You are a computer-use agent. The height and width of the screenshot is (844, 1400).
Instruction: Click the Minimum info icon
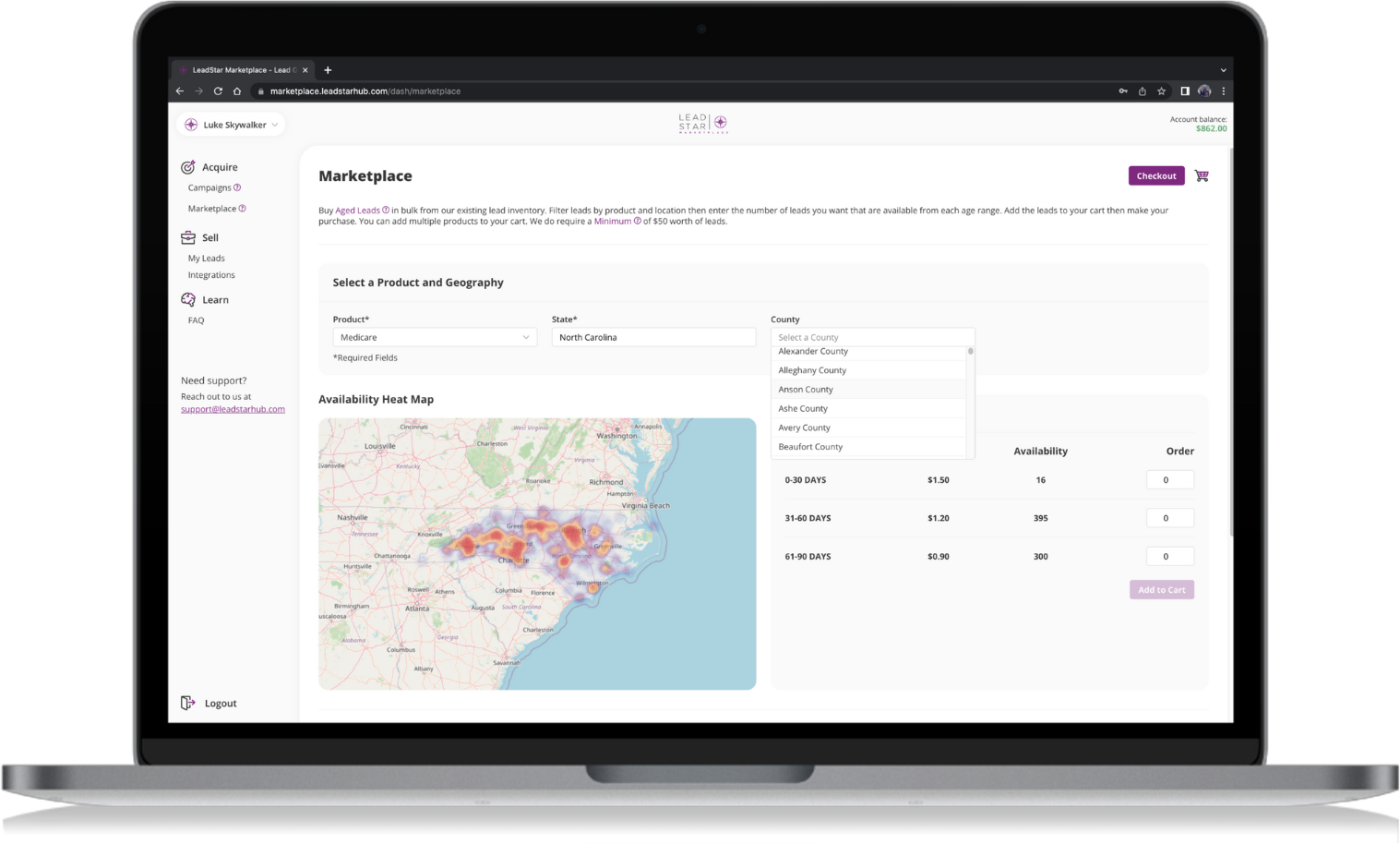(x=637, y=222)
